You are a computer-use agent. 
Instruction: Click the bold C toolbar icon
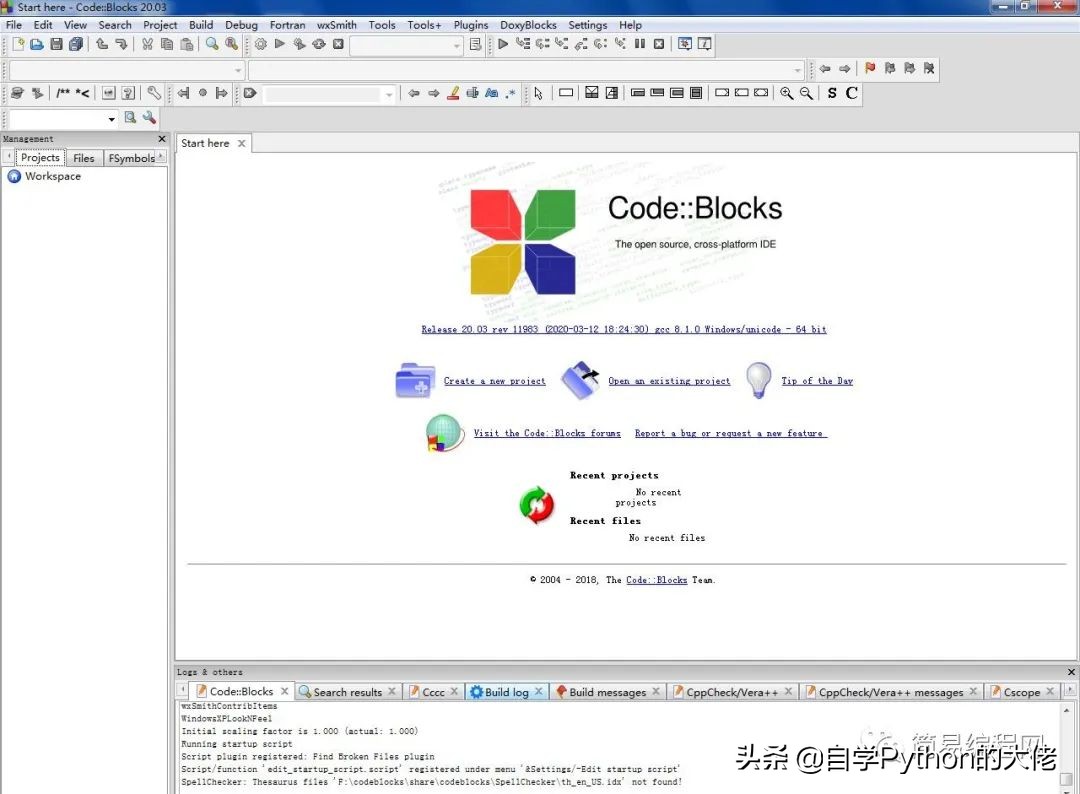pos(852,93)
